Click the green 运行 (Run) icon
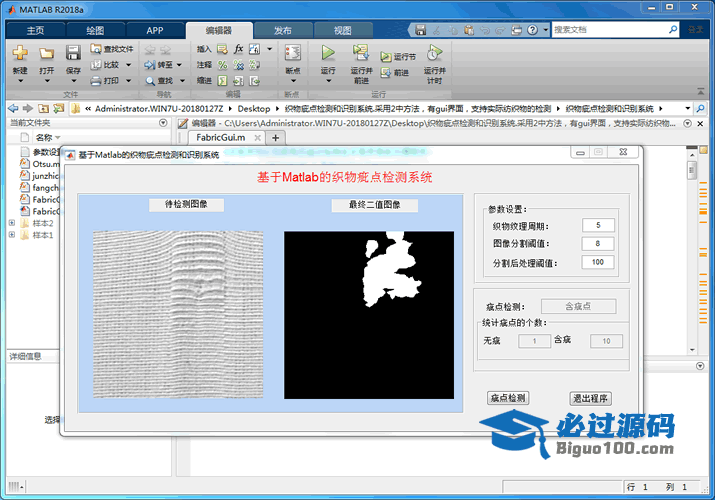715x500 pixels. pos(328,54)
